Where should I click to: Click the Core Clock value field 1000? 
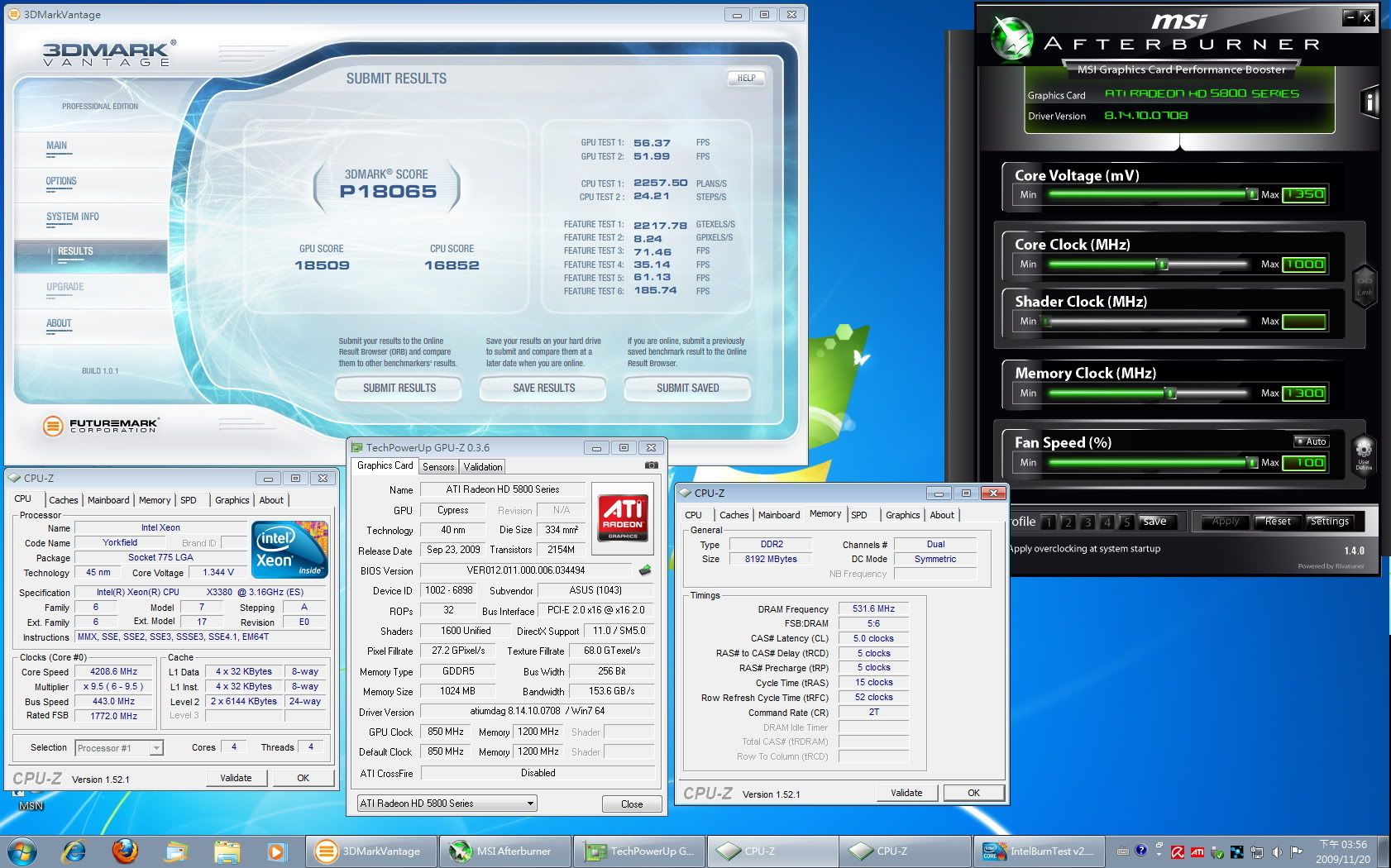click(x=1304, y=265)
